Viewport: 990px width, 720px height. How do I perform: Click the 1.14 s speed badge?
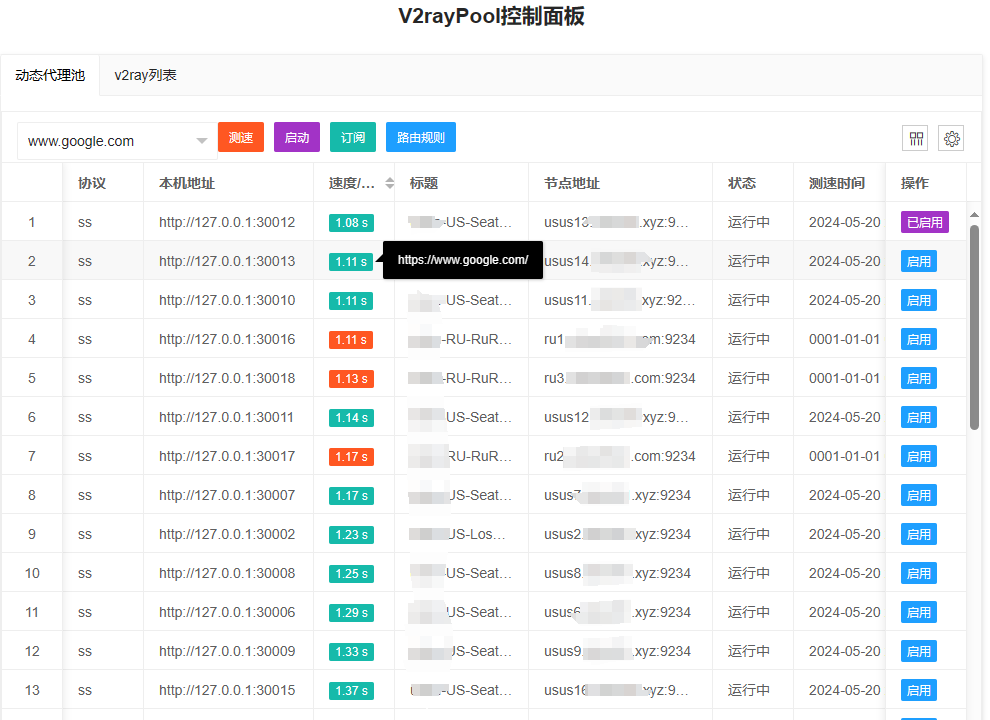pos(351,418)
